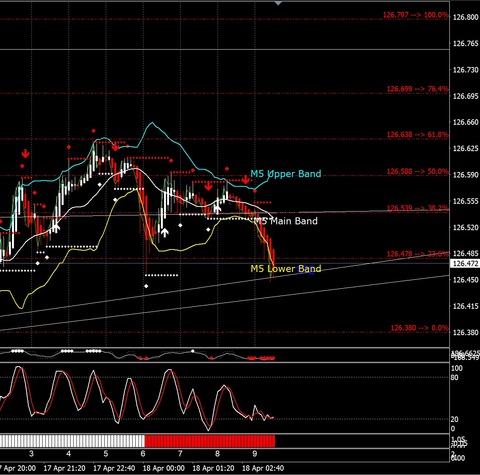Image resolution: width=480 pixels, height=475 pixels.
Task: Click stochastic scale level 100
Action: click(456, 368)
